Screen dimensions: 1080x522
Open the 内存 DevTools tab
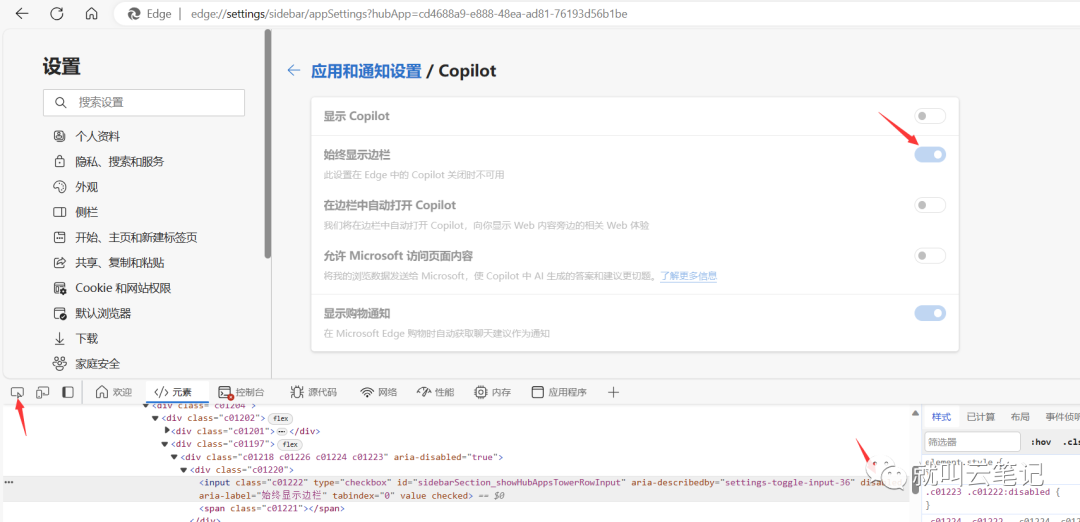point(492,393)
